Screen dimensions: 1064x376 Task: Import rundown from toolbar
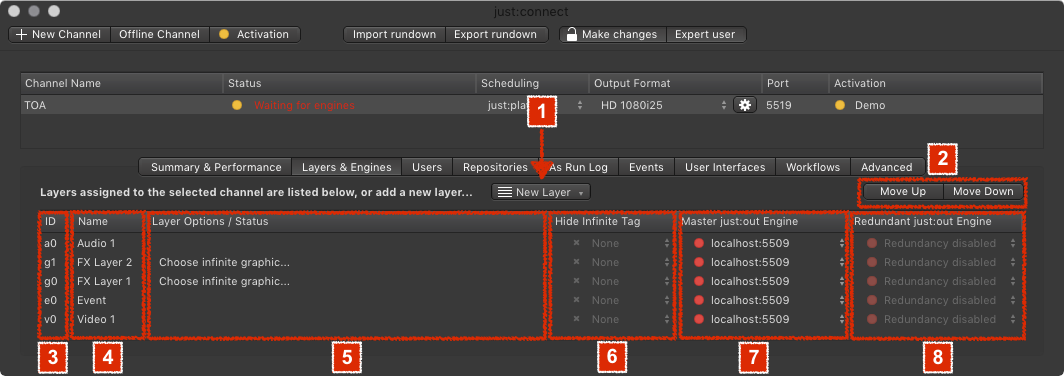394,34
